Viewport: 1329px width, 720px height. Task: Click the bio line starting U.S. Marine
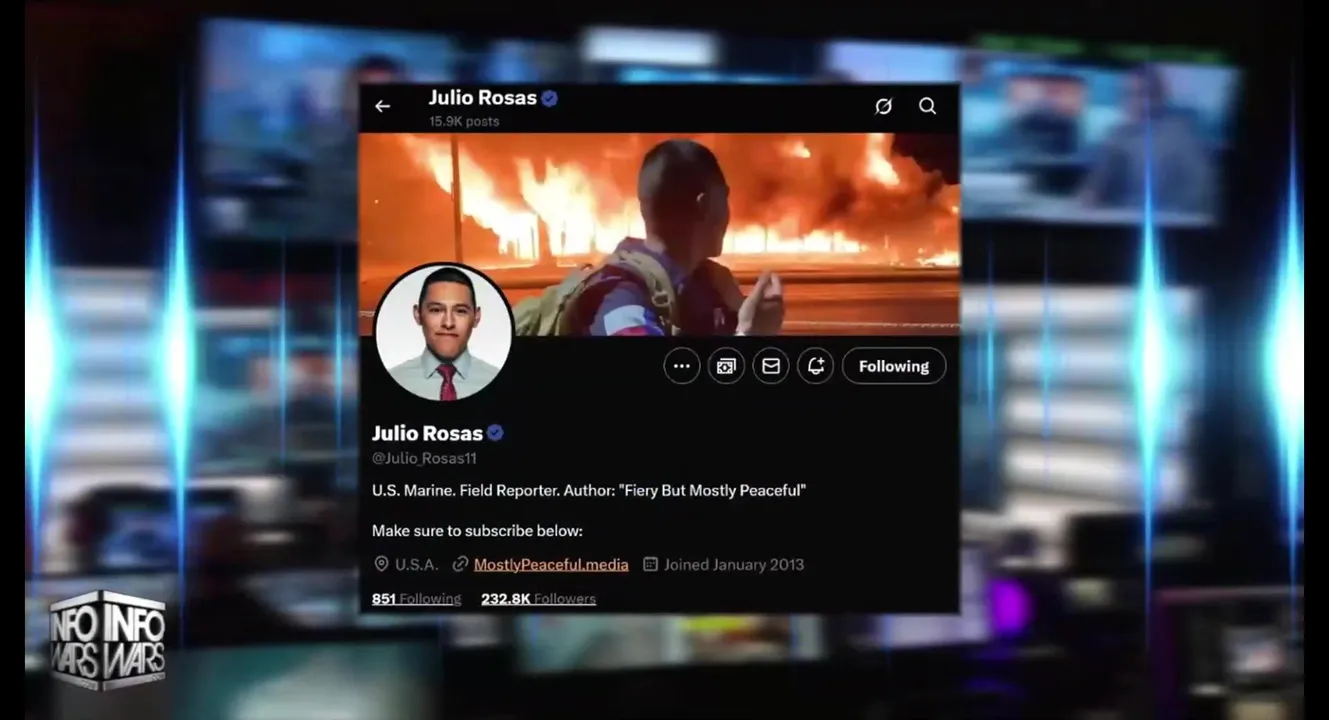[x=589, y=491]
